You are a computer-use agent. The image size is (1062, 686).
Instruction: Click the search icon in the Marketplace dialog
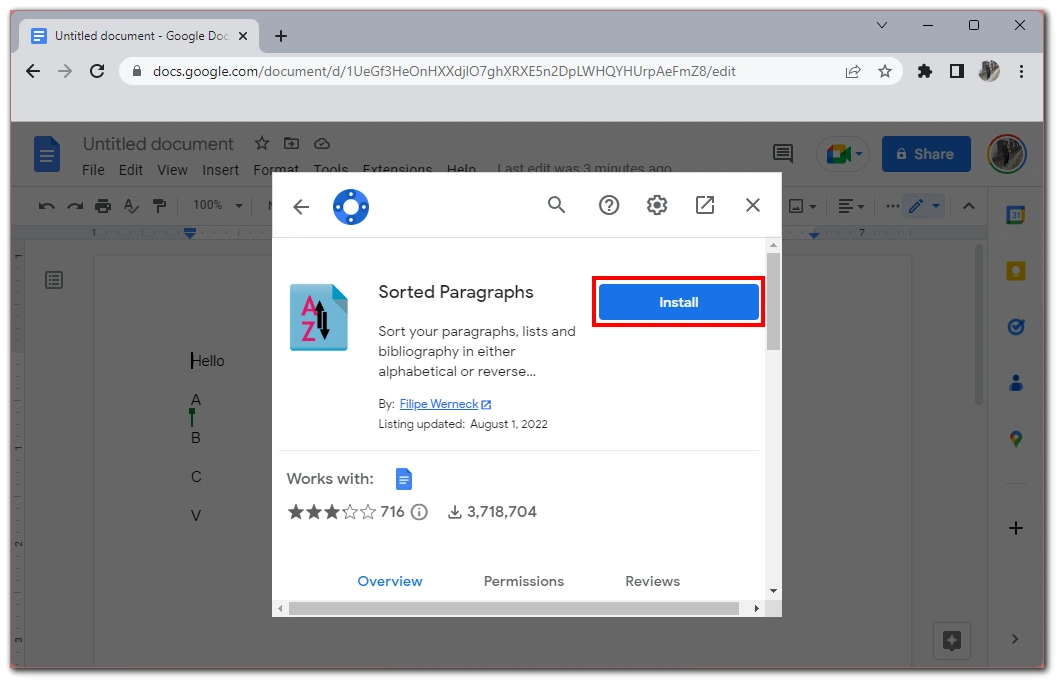point(557,204)
